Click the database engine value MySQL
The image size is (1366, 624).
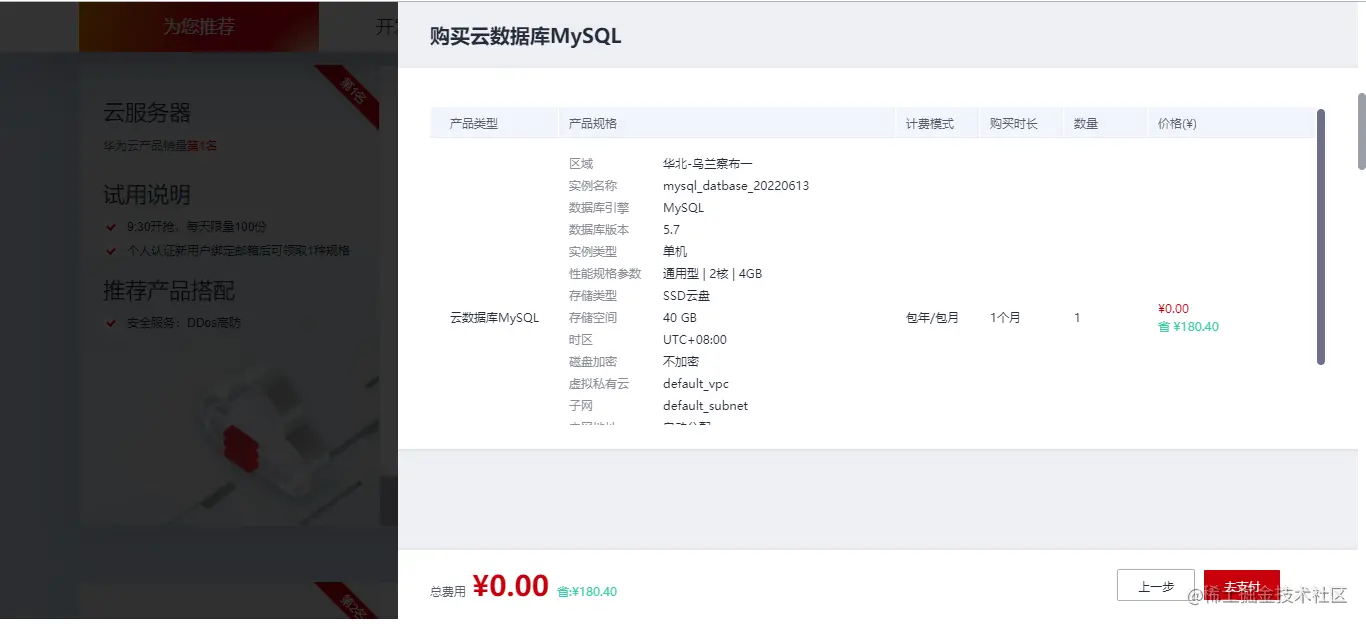point(683,208)
